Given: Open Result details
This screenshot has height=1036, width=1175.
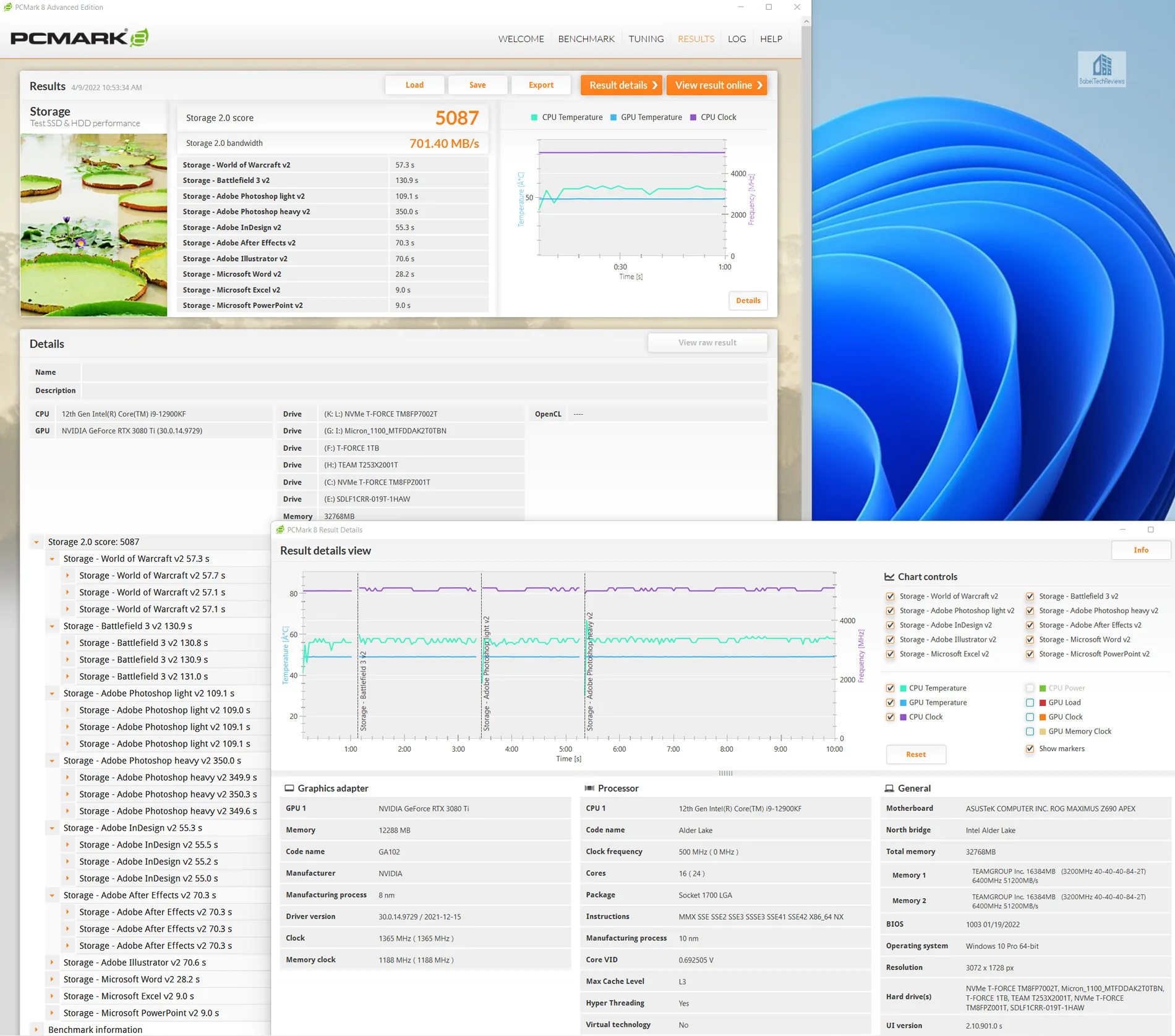Looking at the screenshot, I should (622, 85).
